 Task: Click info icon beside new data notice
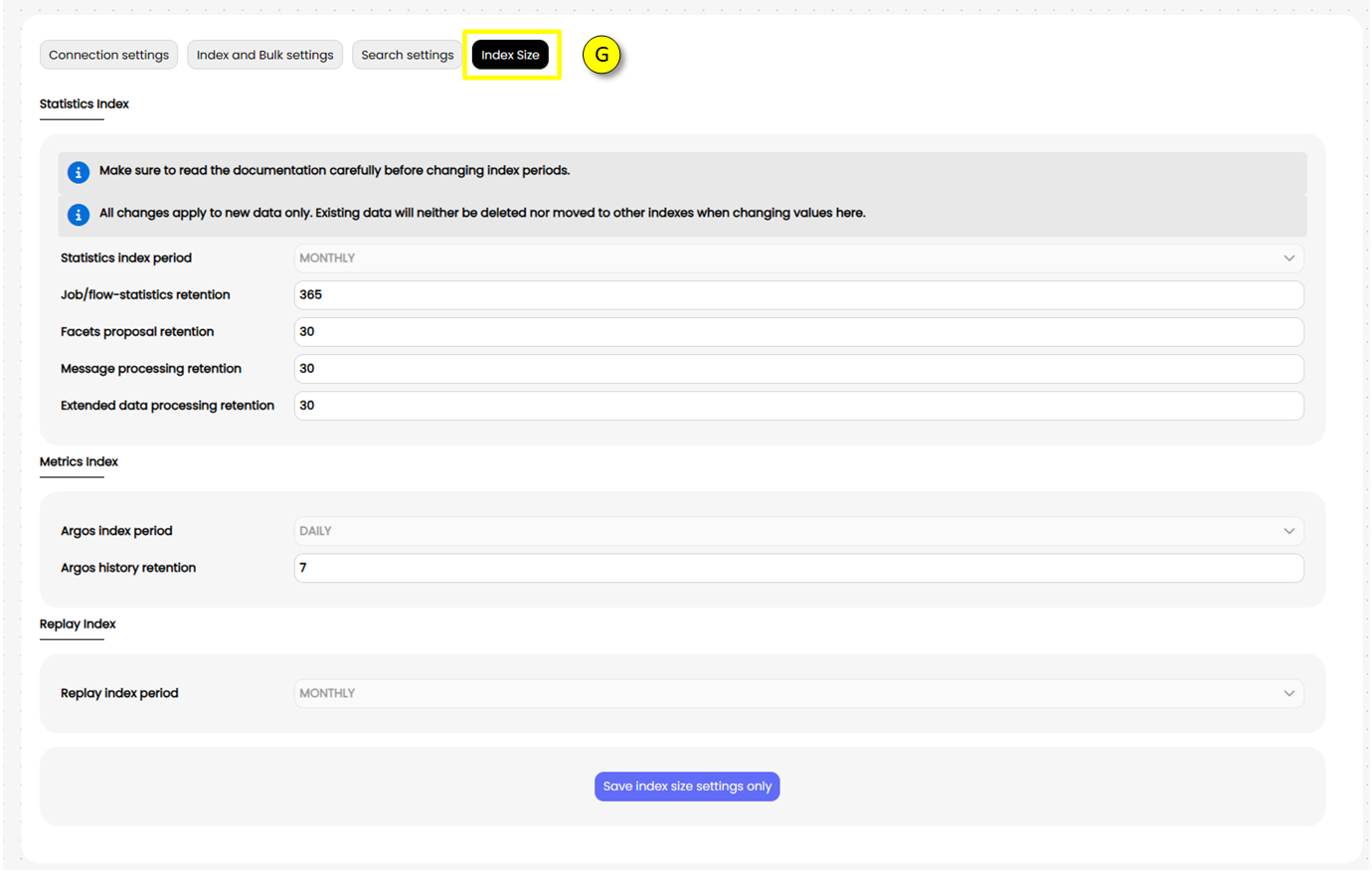[79, 215]
